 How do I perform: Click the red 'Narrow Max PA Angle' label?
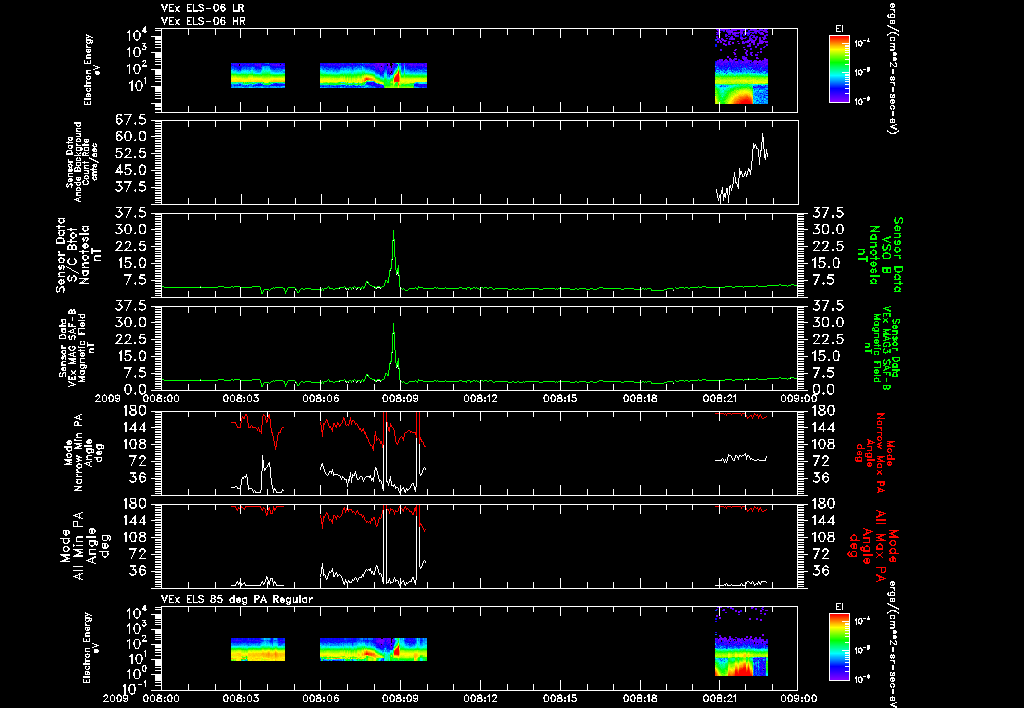pyautogui.click(x=875, y=451)
